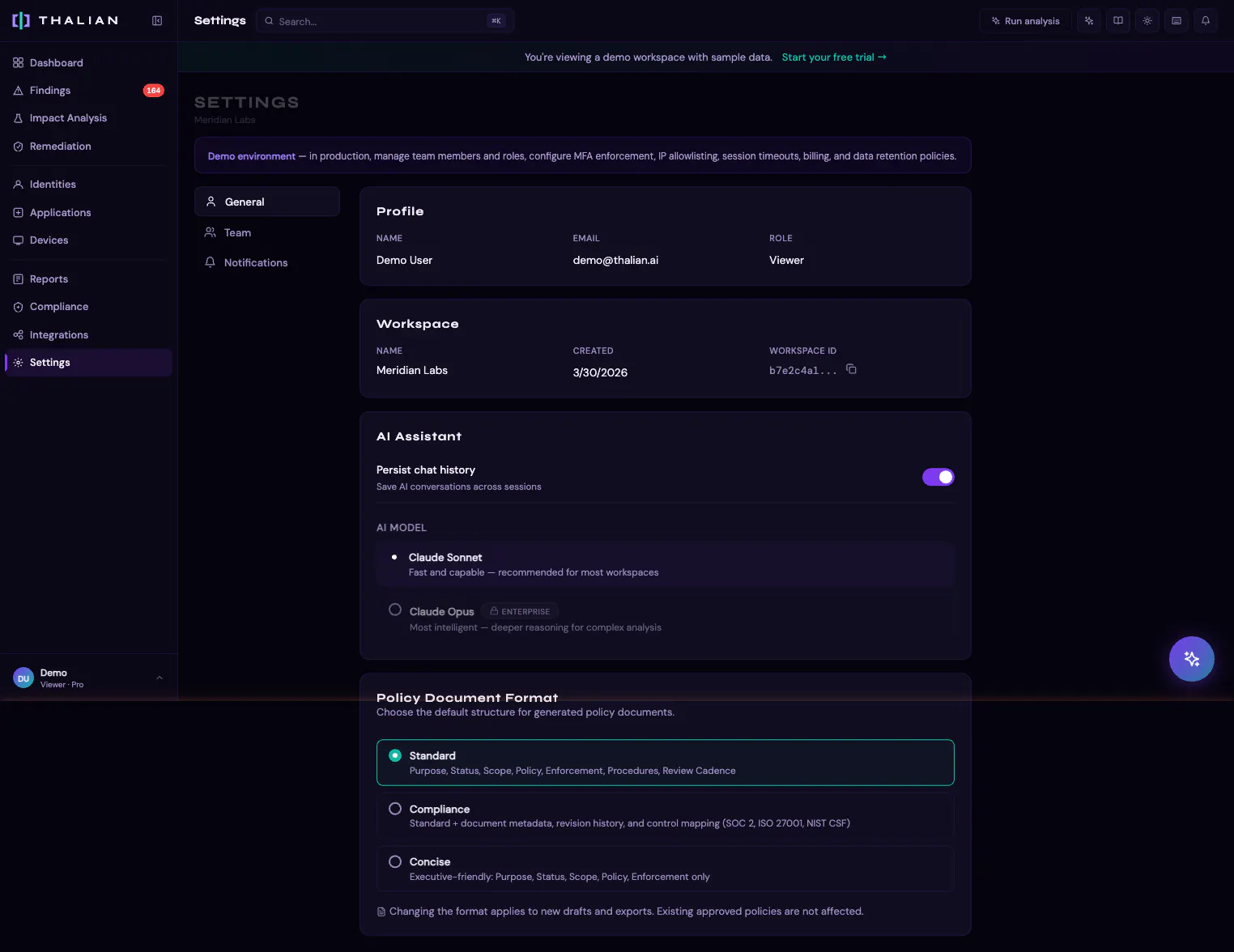Open Findings in the sidebar
Viewport: 1234px width, 952px height.
(88, 91)
